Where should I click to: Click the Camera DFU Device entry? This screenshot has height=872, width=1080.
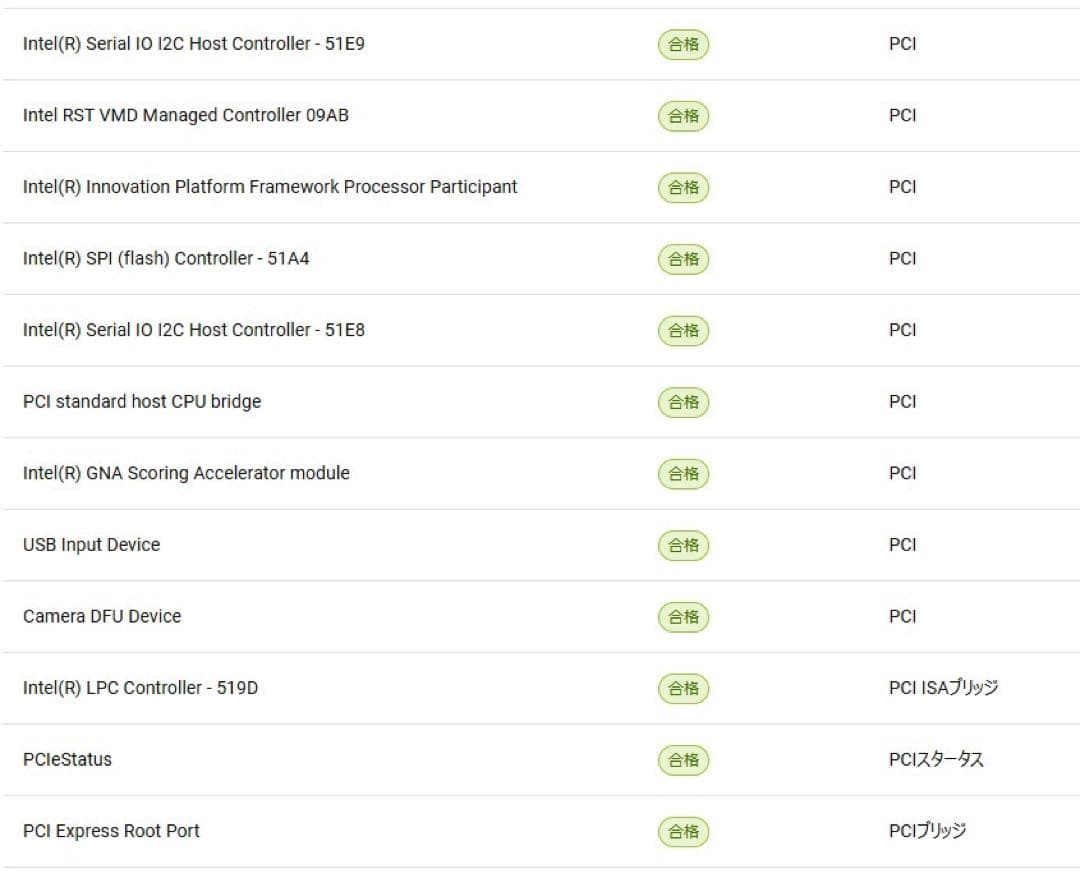(102, 616)
